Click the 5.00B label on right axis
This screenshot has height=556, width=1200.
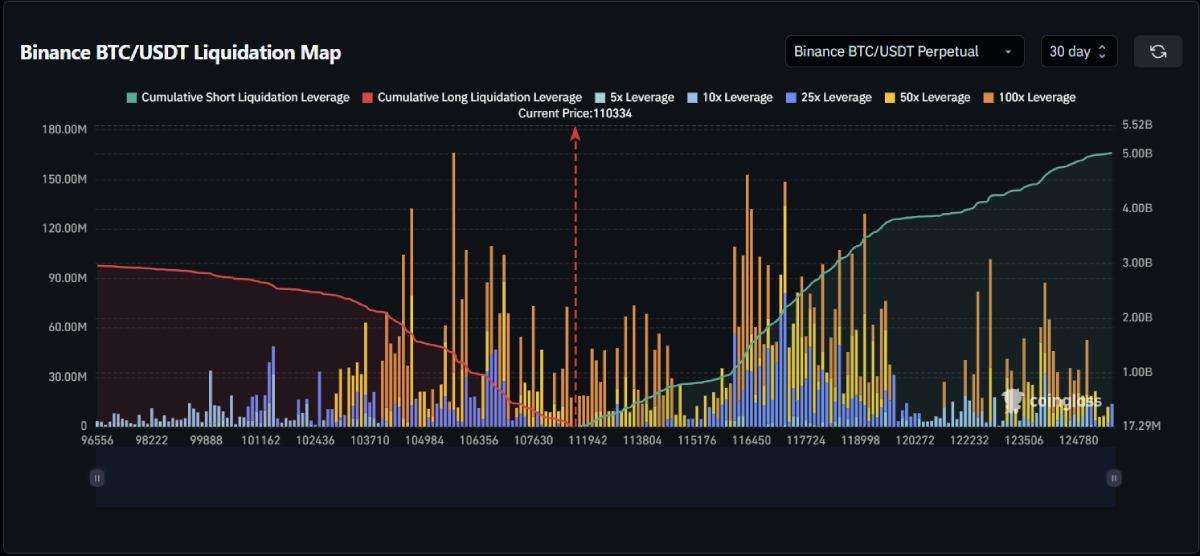[x=1137, y=154]
